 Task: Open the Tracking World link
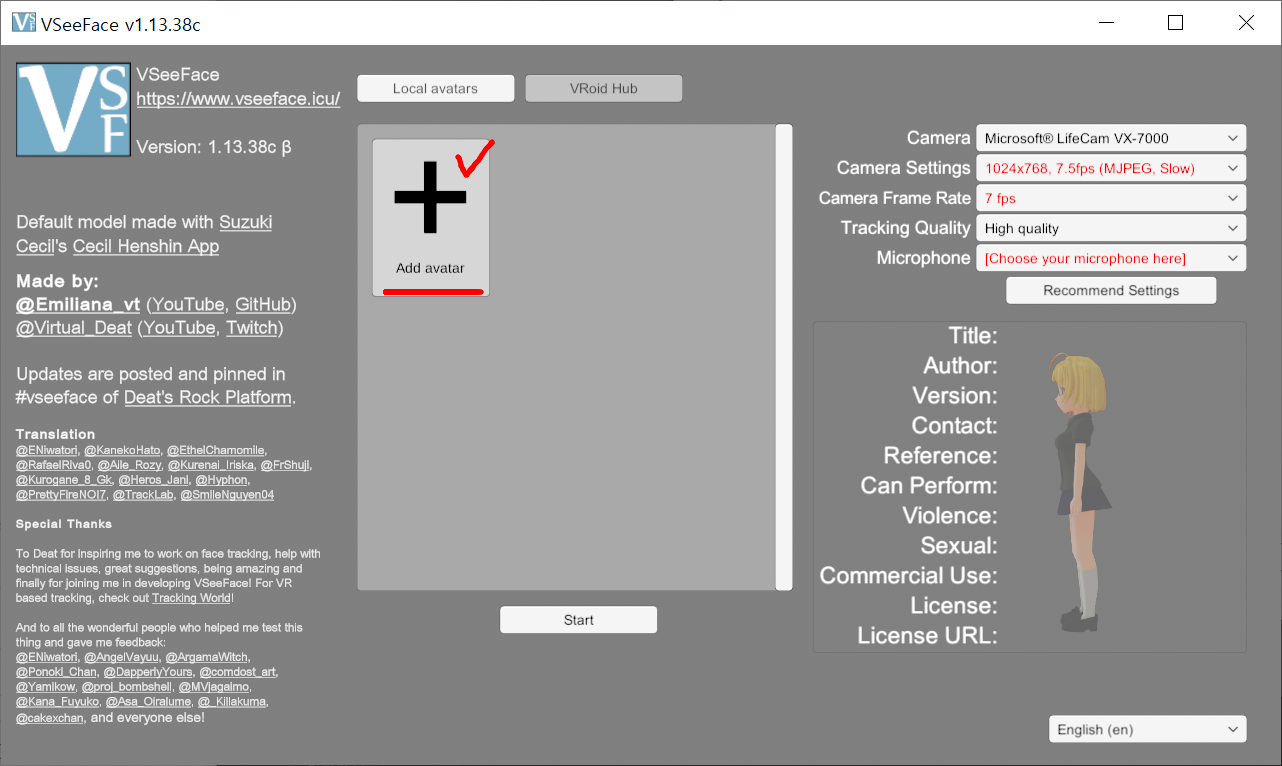pos(192,598)
